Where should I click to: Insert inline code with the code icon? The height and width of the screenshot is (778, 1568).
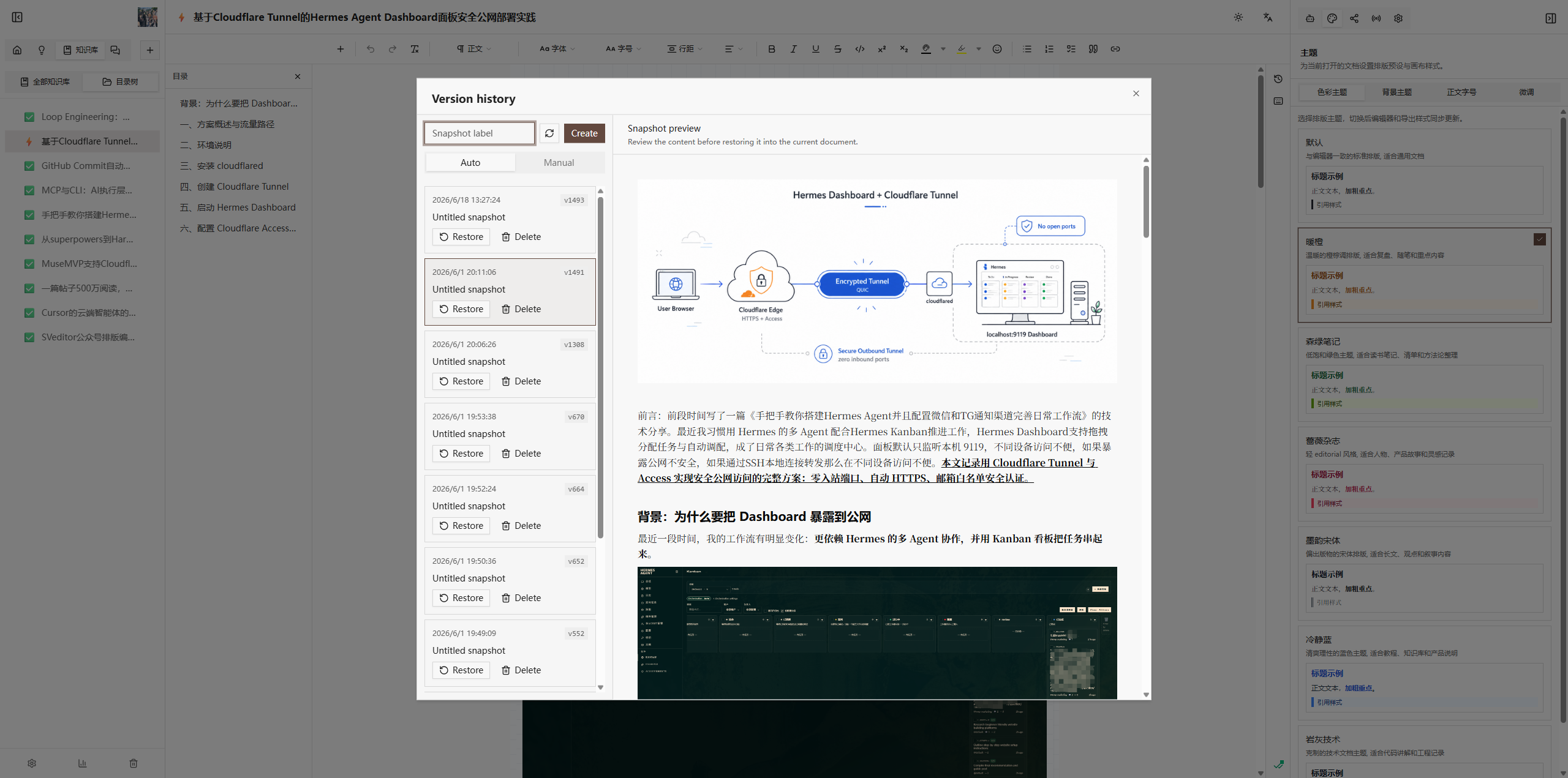[x=860, y=49]
